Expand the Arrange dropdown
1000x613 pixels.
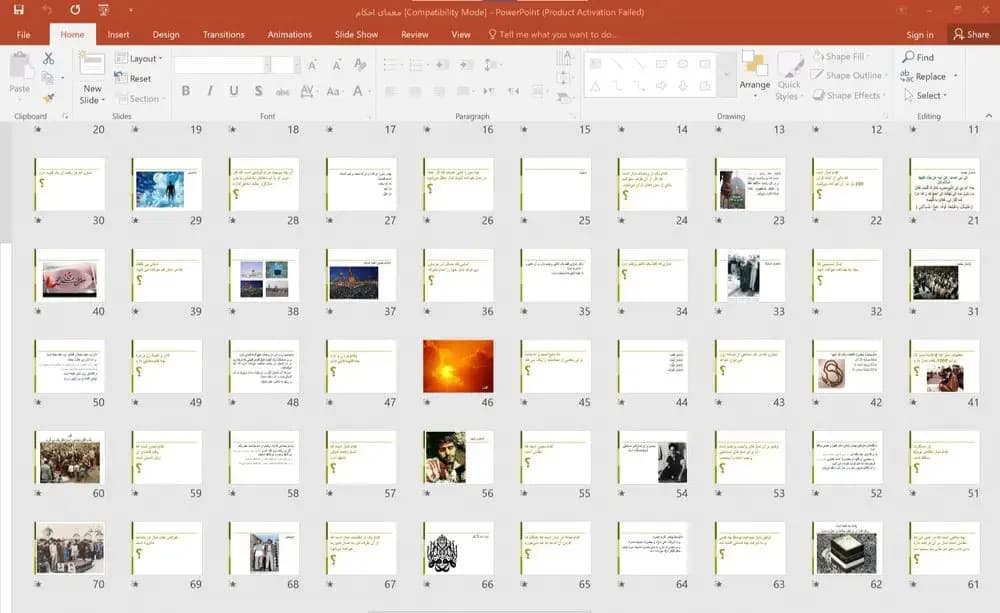tap(754, 75)
